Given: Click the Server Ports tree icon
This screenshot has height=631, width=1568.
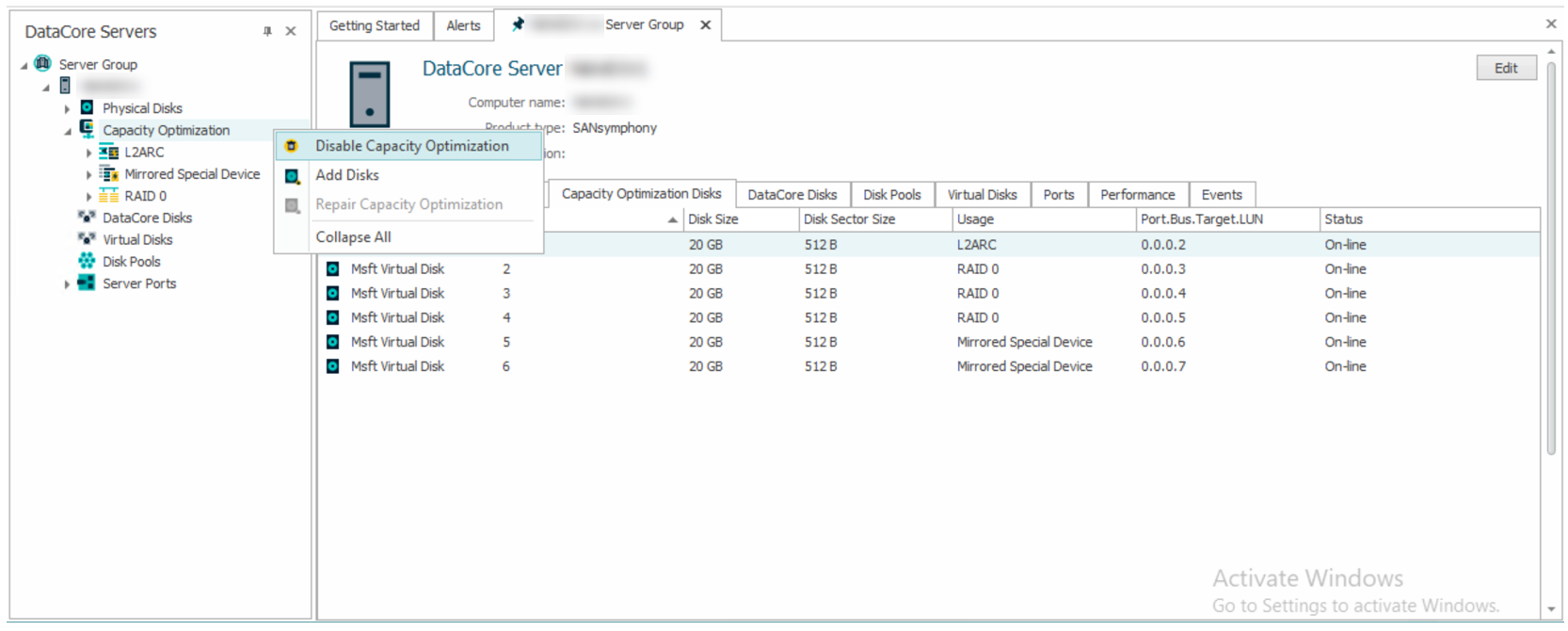Looking at the screenshot, I should pos(87,283).
